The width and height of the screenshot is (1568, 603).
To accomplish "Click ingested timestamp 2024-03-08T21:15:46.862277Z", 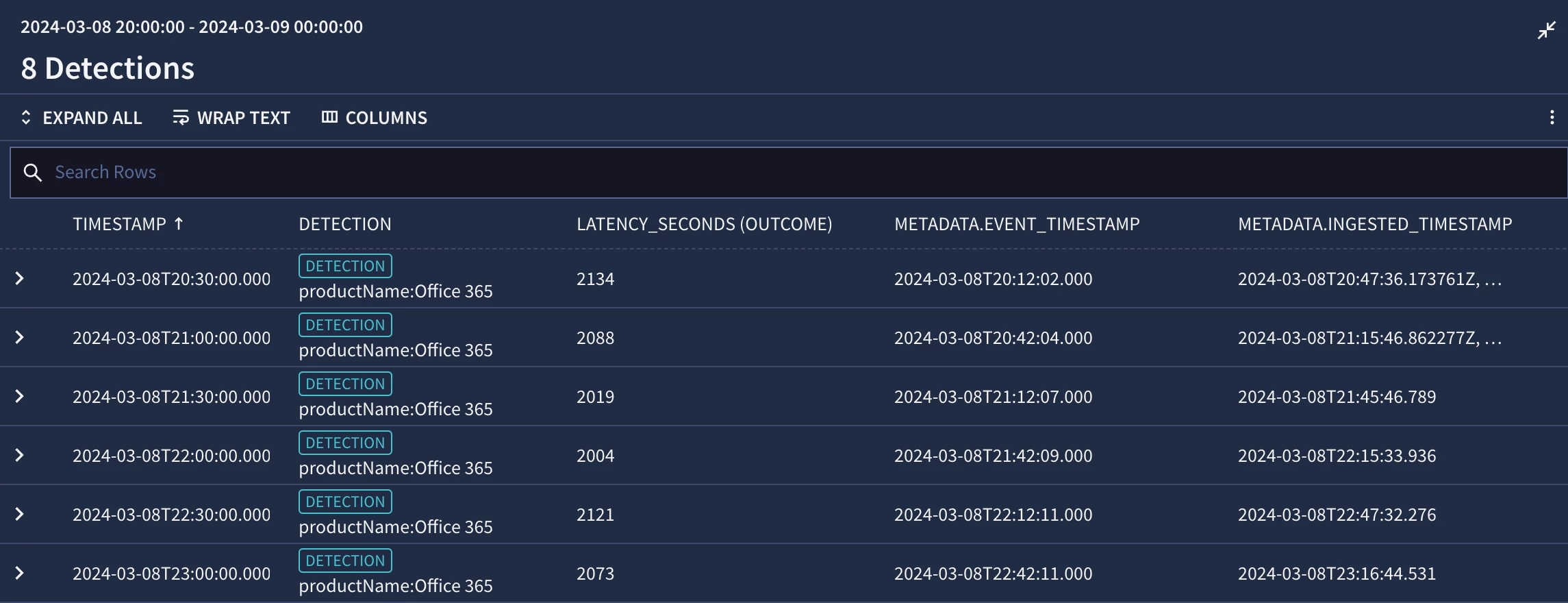I will coord(1369,338).
